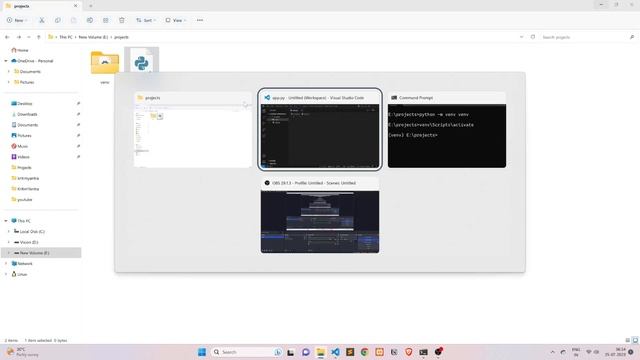Select the Visual Studio Code thumbnail in switcher

[x=320, y=130]
